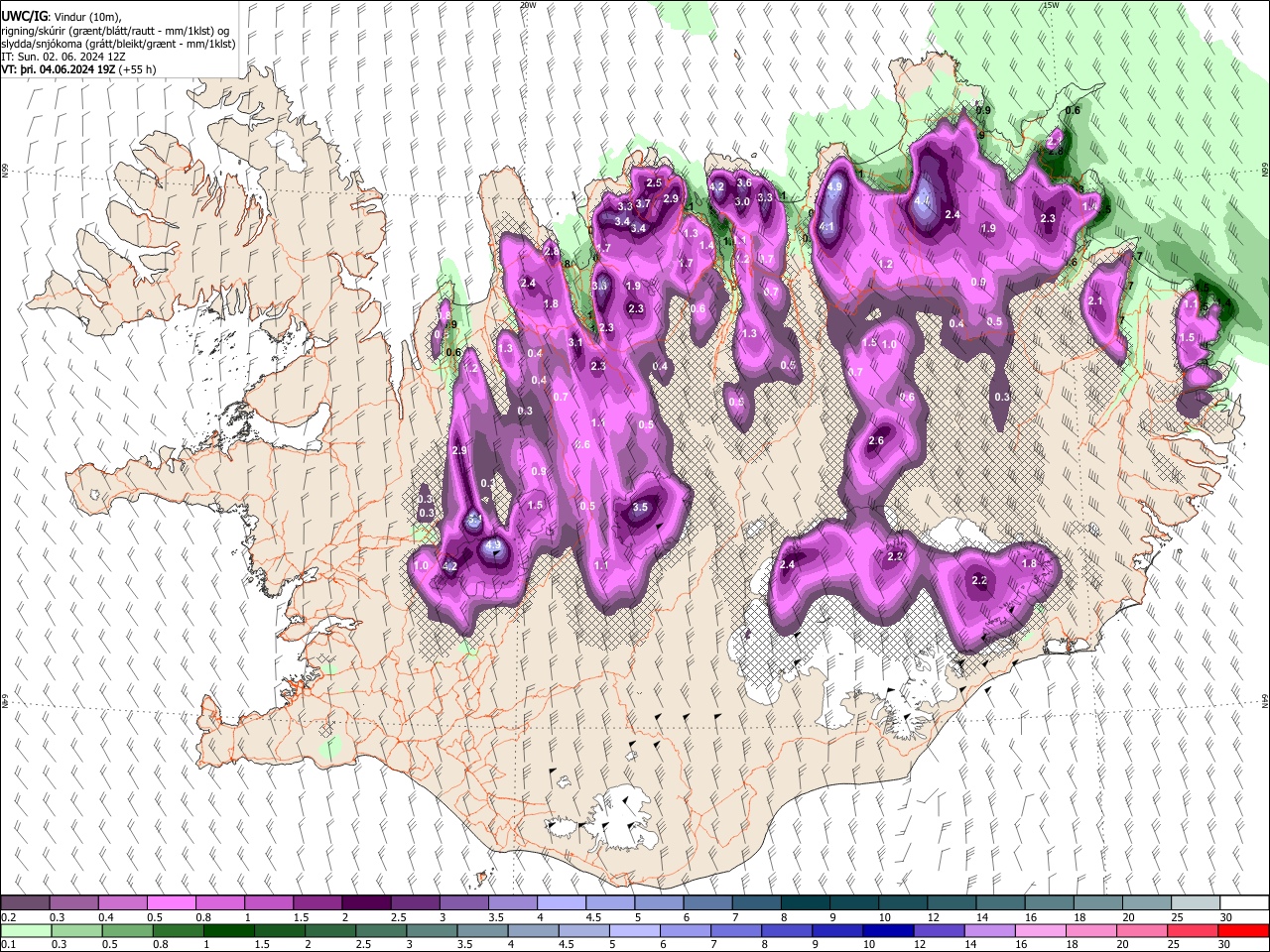Click the pale green 0.1 swatch in lower legend
The image size is (1270, 952).
click(x=25, y=930)
